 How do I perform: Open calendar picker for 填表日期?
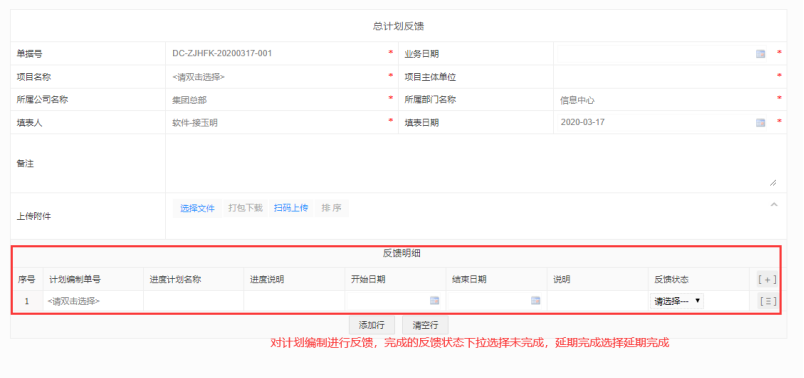760,123
